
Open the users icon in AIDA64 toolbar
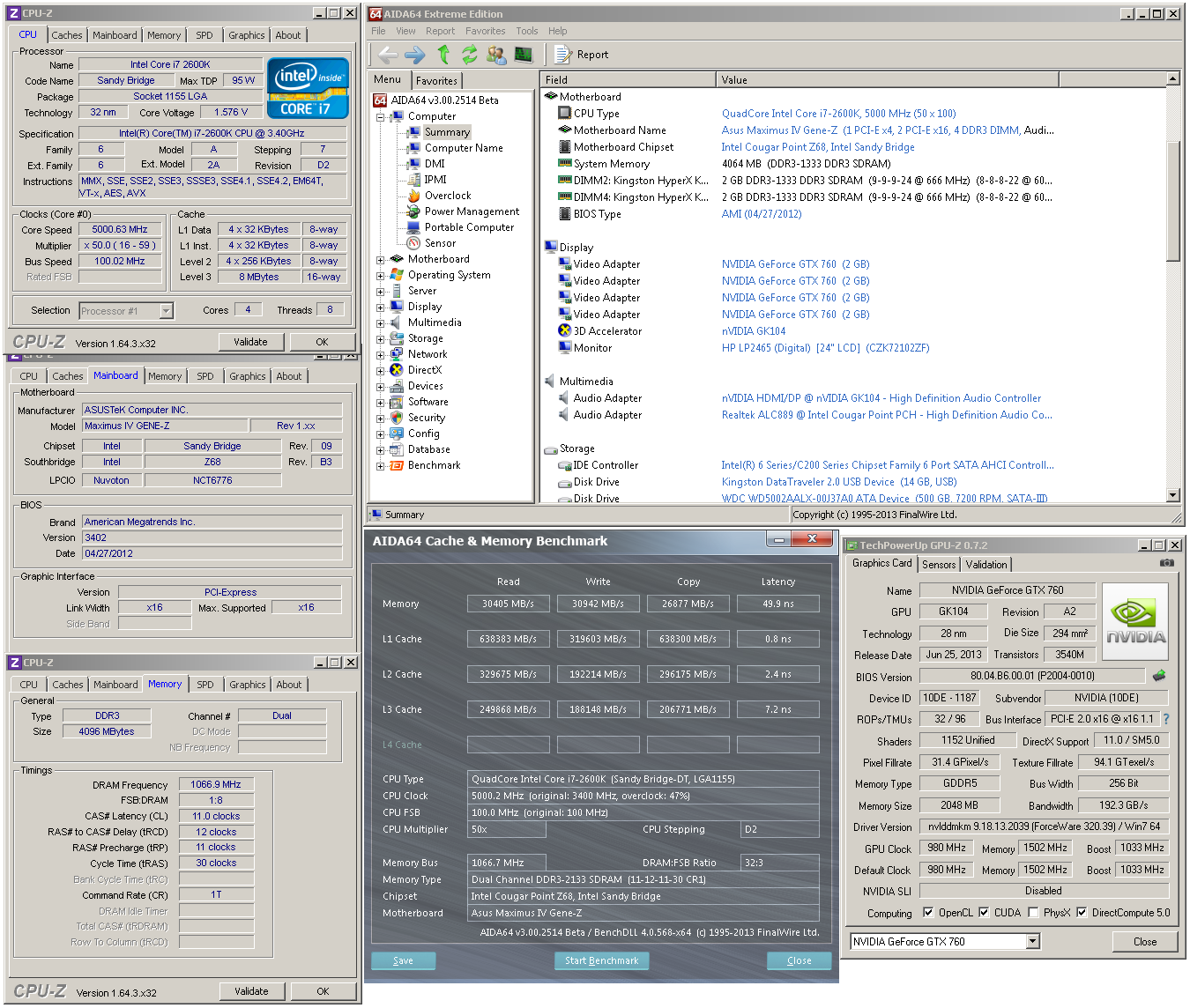[496, 55]
